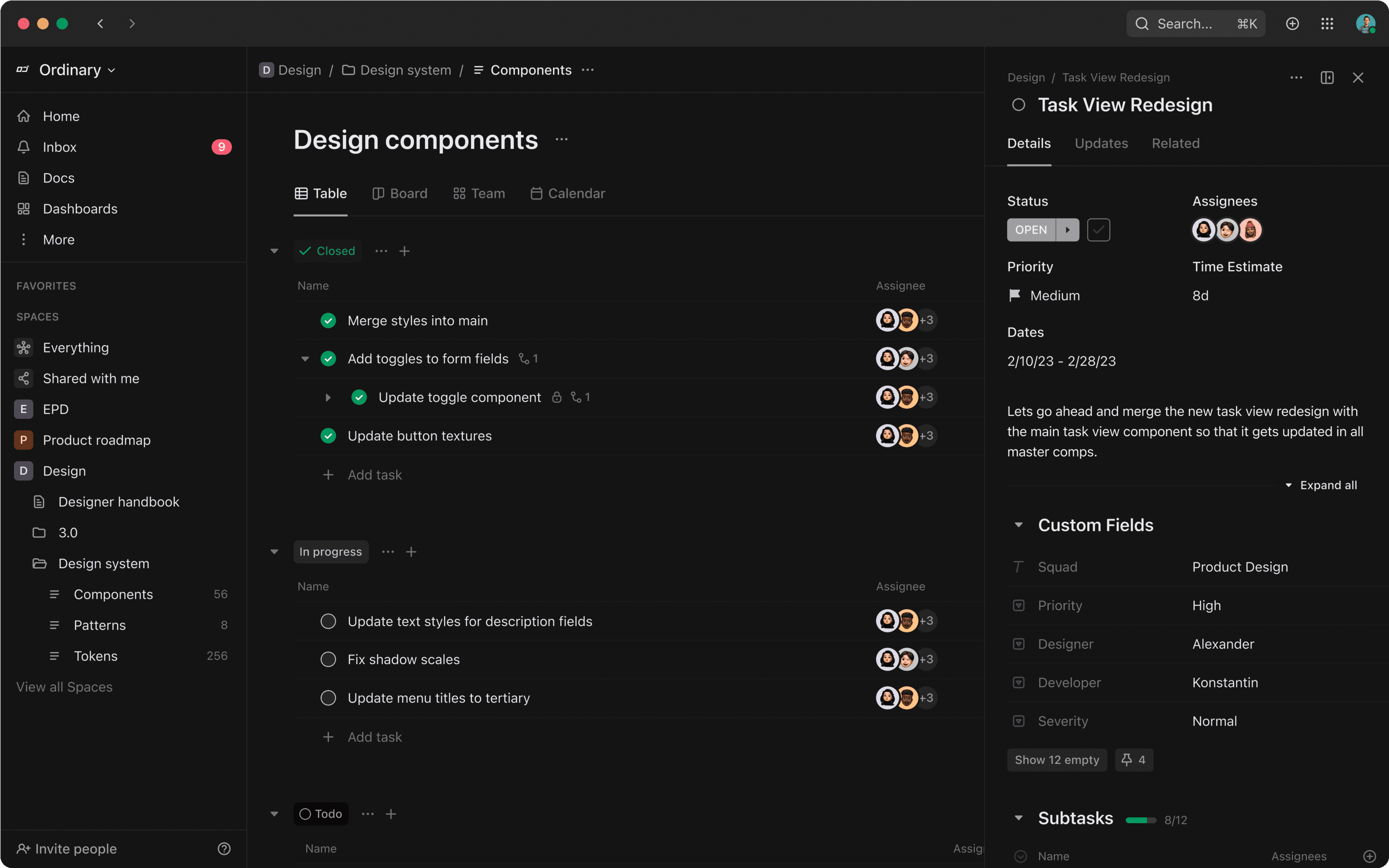Click lock icon on Update toggle component
Image resolution: width=1389 pixels, height=868 pixels.
pyautogui.click(x=556, y=397)
